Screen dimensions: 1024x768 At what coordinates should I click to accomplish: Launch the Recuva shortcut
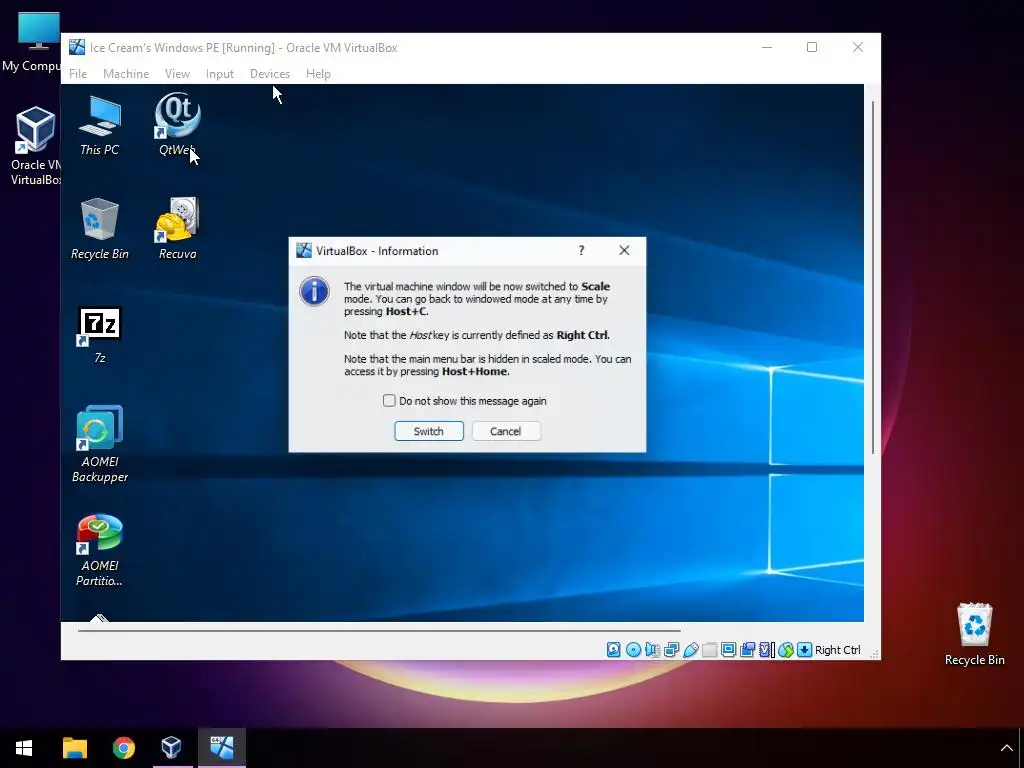178,229
